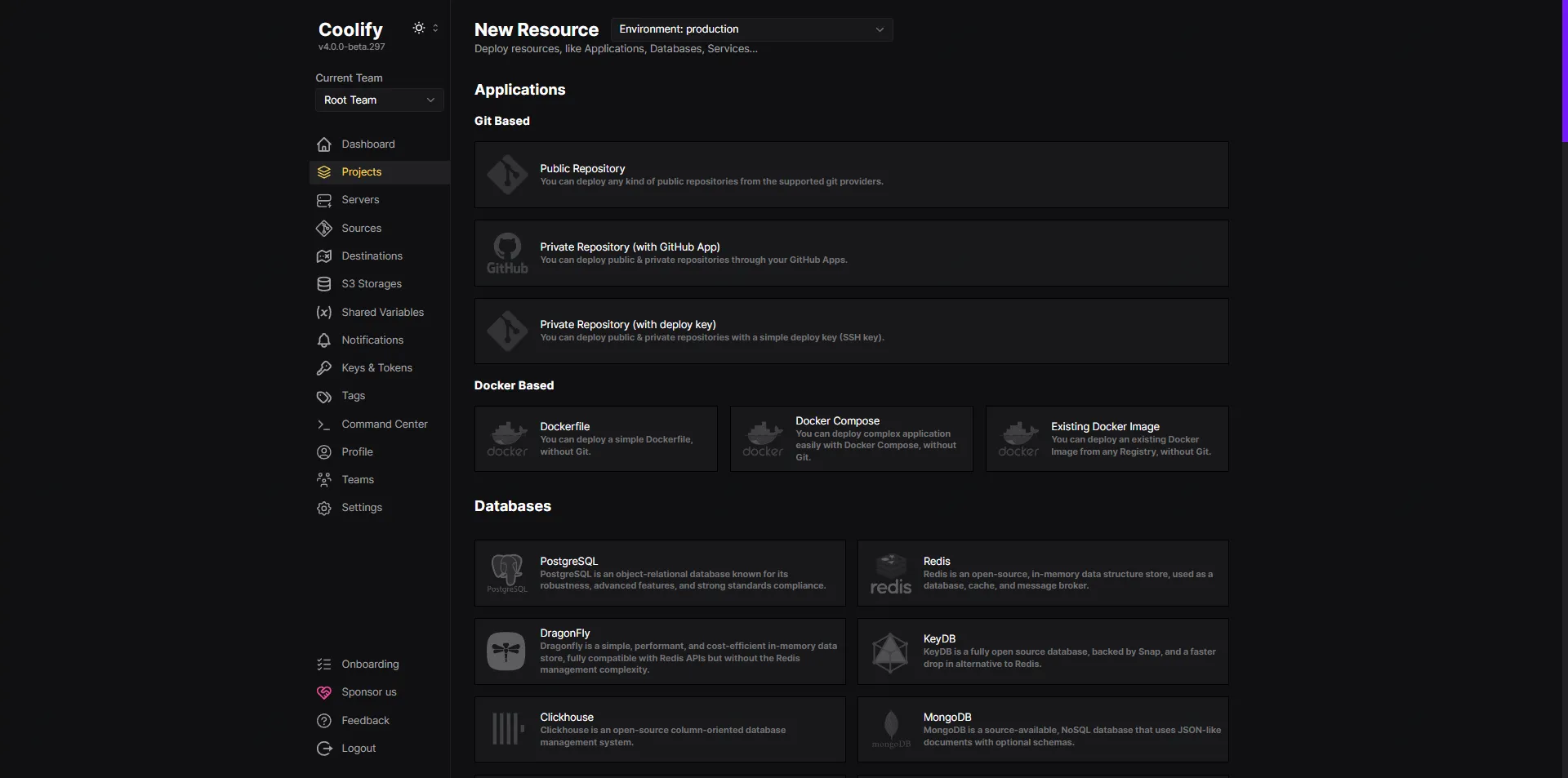This screenshot has height=778, width=1568.
Task: Click the Dashboard house icon
Action: 324,144
